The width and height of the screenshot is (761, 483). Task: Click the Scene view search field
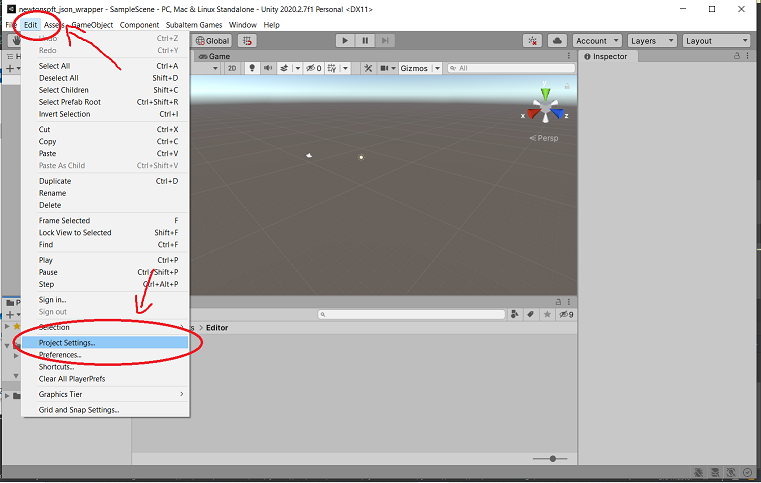click(x=511, y=68)
